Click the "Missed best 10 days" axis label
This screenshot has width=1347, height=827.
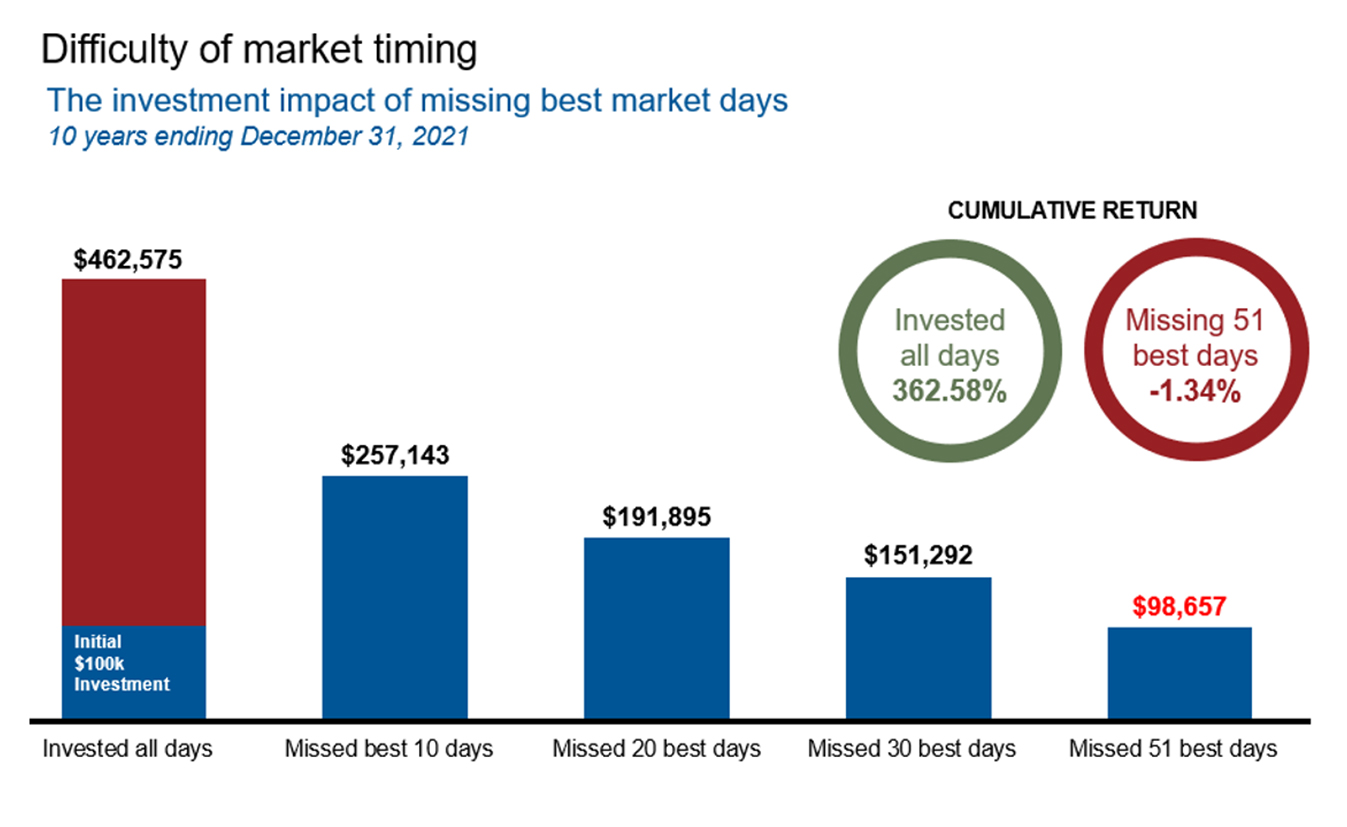click(x=389, y=749)
